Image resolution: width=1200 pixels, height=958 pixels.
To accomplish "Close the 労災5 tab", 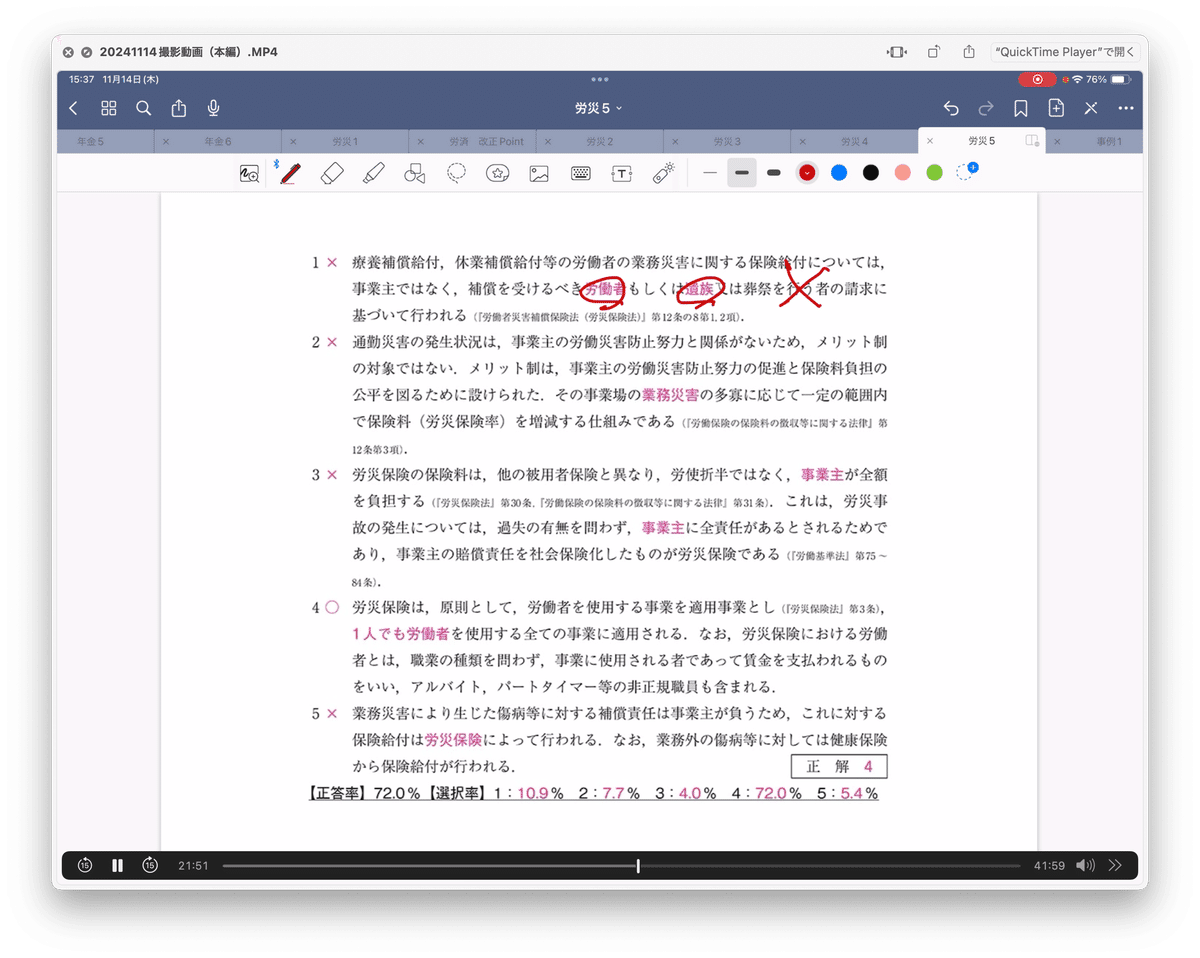I will coord(930,142).
